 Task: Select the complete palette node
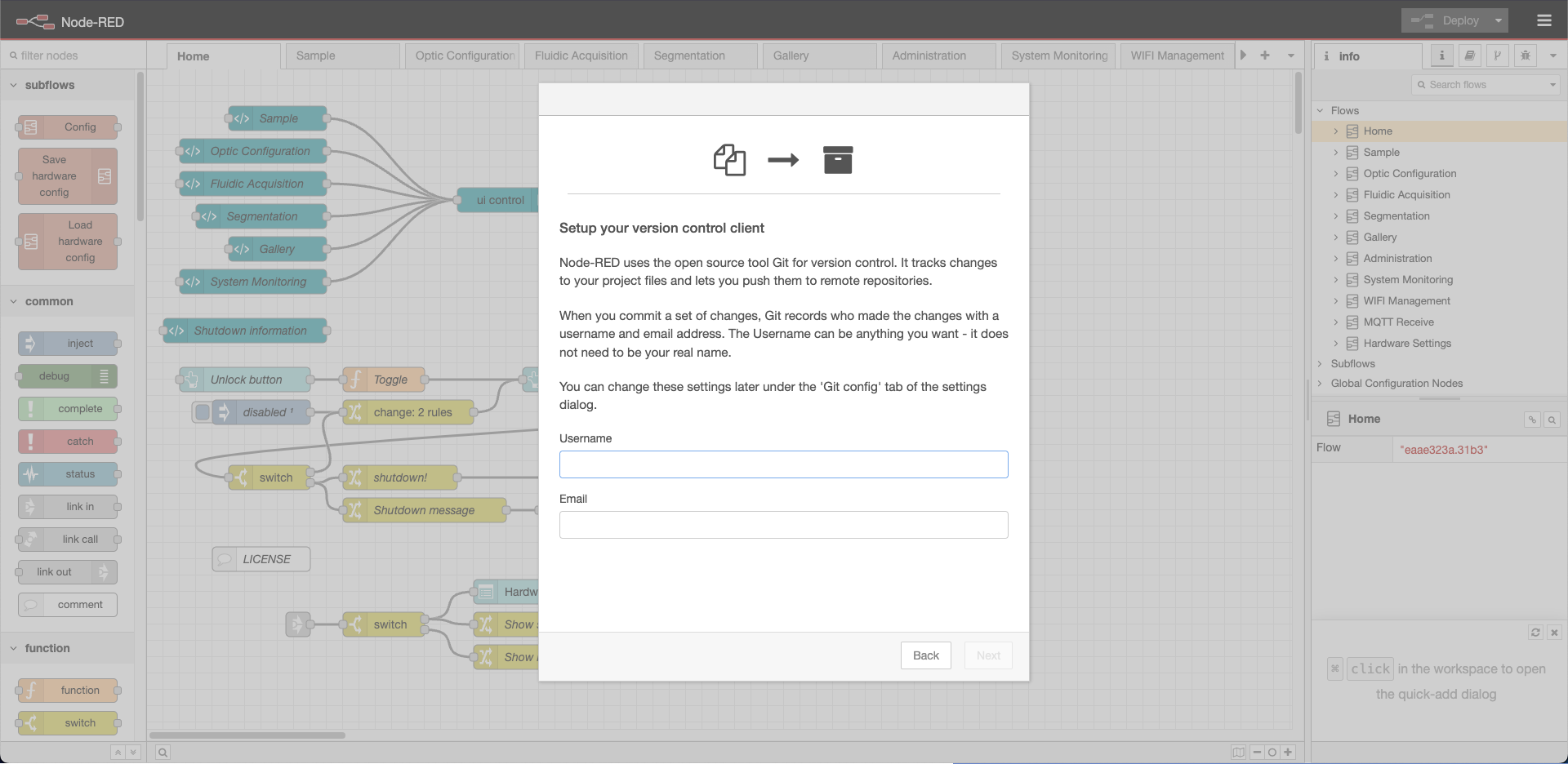click(x=68, y=409)
